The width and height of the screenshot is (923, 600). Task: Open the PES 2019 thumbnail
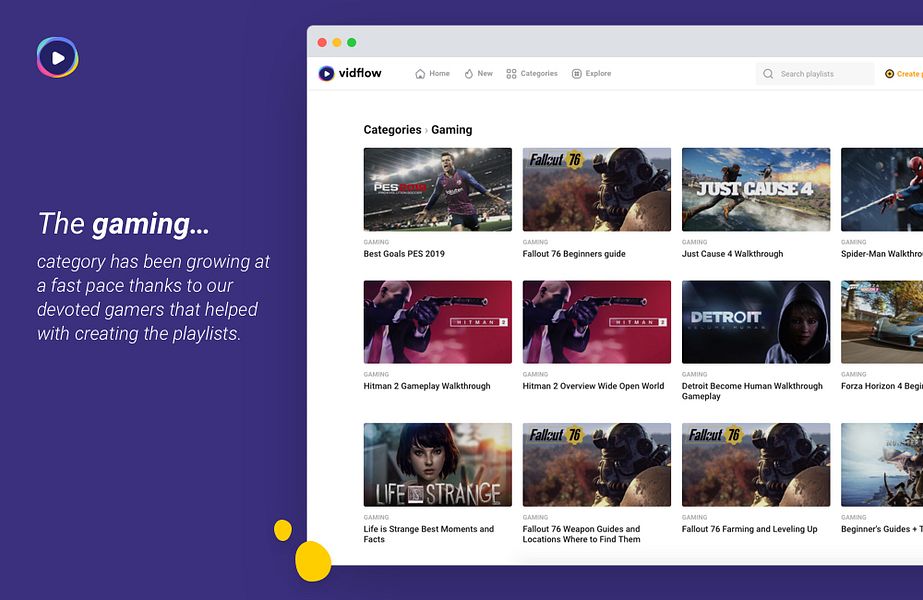click(438, 190)
